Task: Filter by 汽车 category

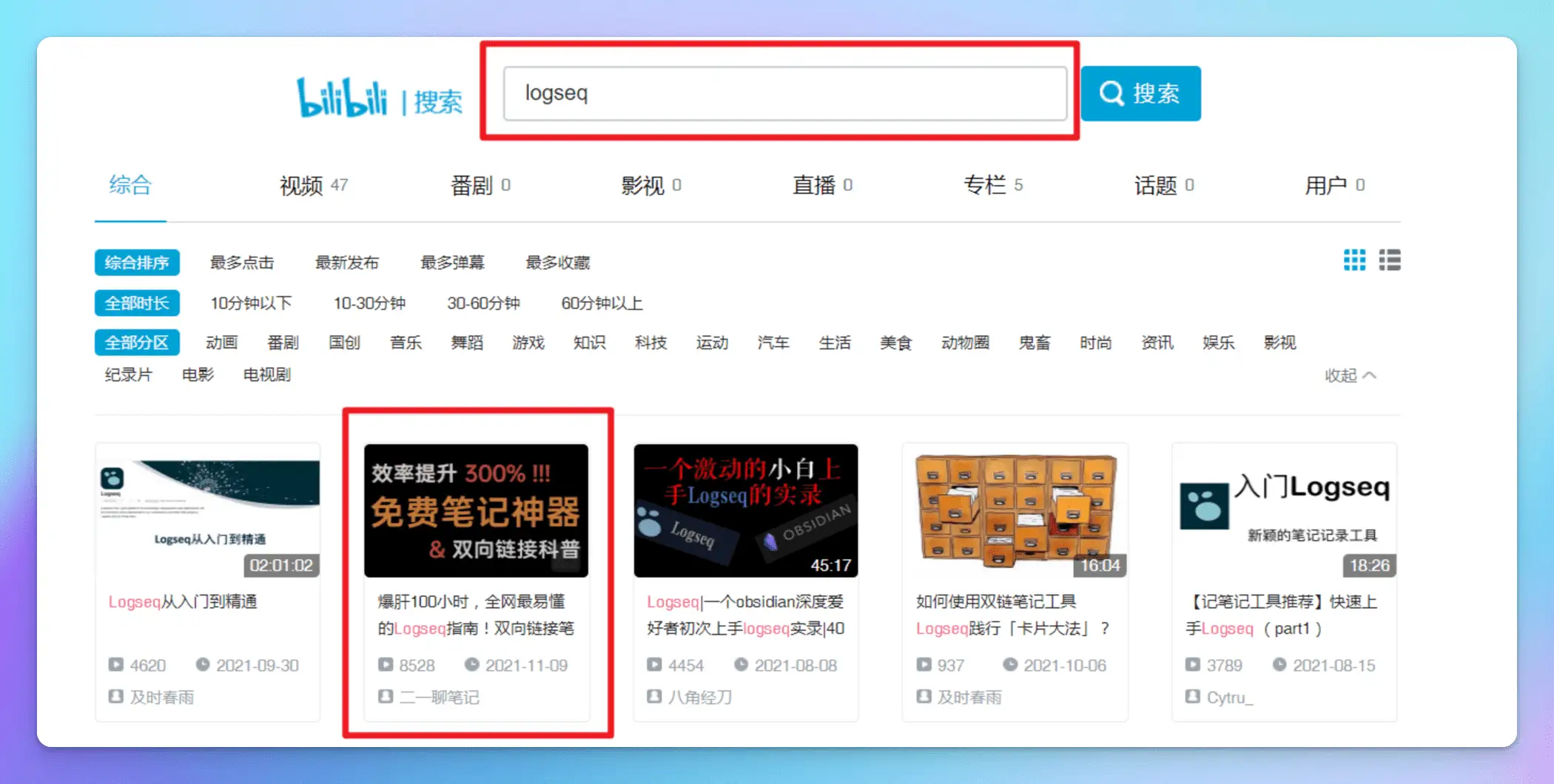Action: coord(773,342)
